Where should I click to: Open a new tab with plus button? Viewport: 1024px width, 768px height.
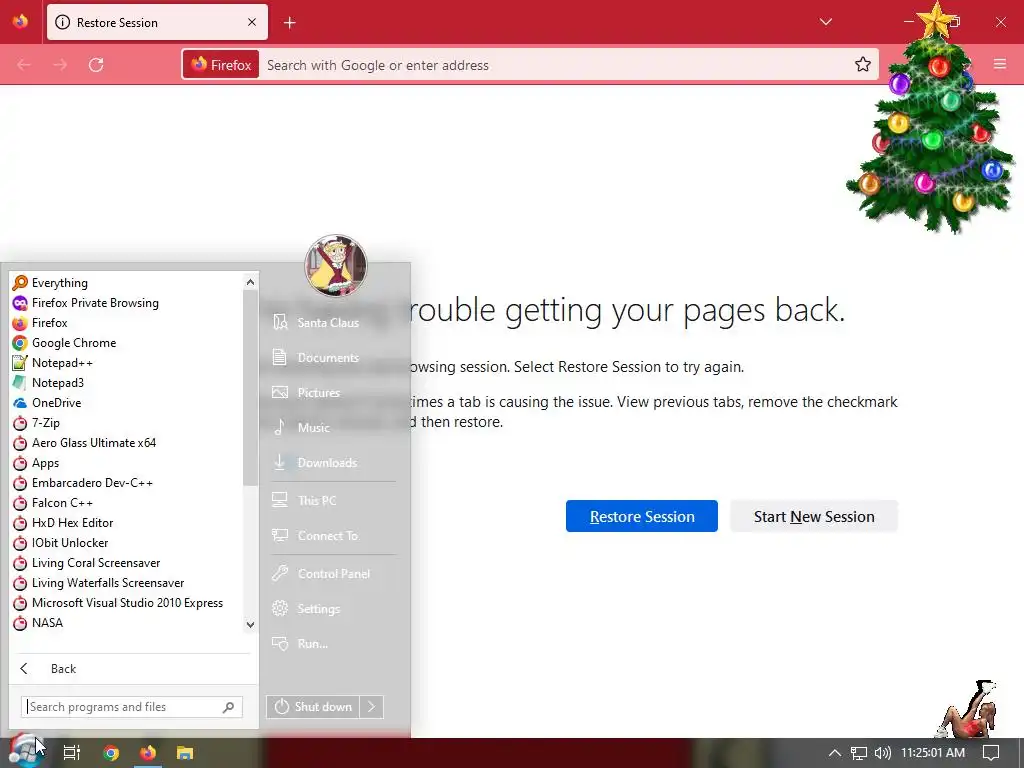click(x=290, y=23)
